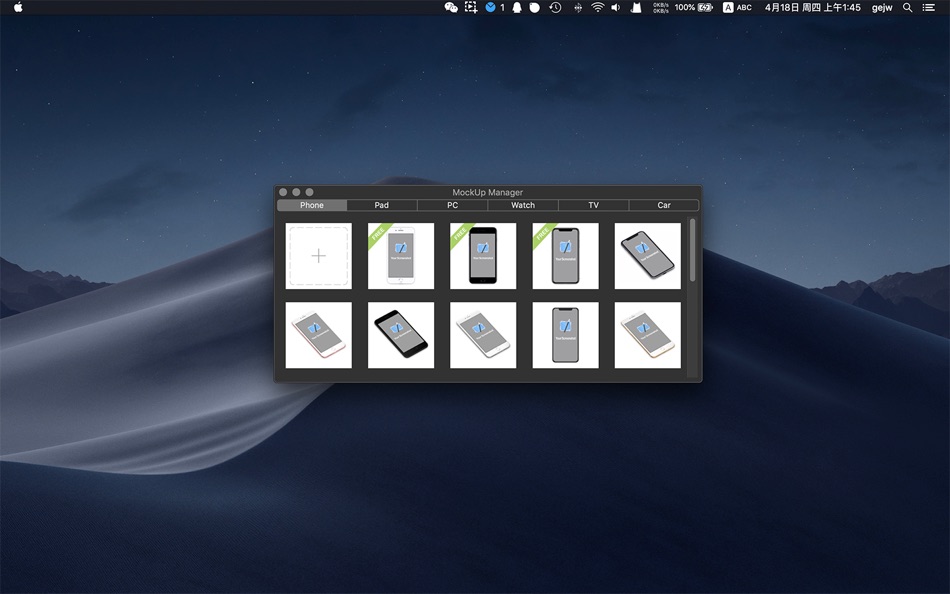The height and width of the screenshot is (594, 950).
Task: Select the tilted rose gold iPhone mockup
Action: (x=318, y=335)
